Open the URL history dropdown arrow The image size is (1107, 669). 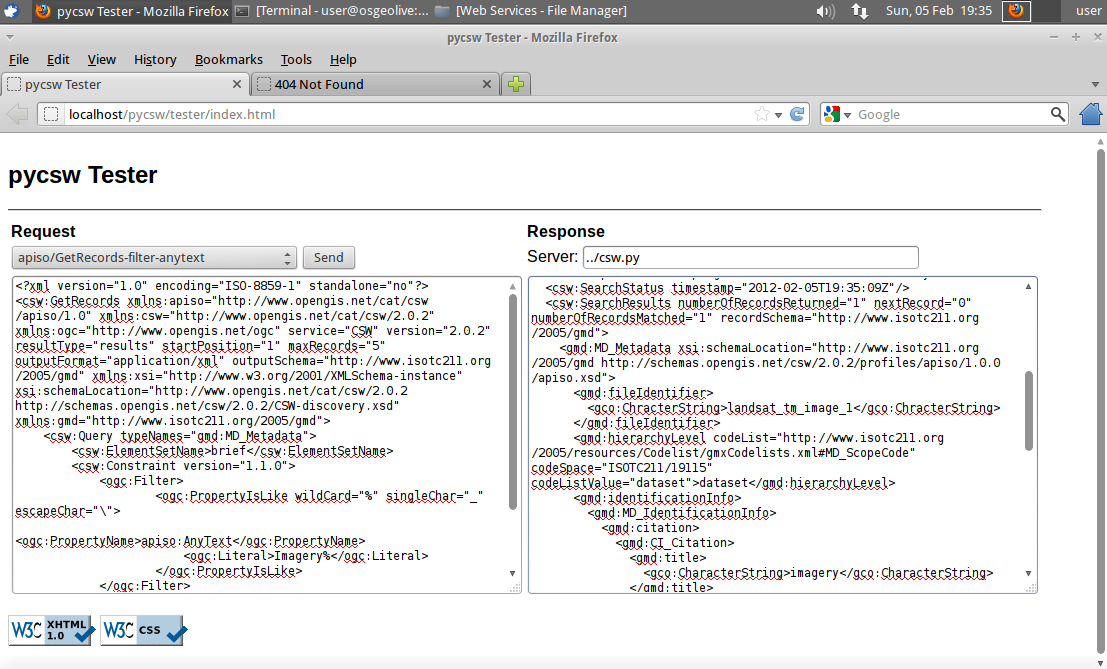(x=778, y=115)
